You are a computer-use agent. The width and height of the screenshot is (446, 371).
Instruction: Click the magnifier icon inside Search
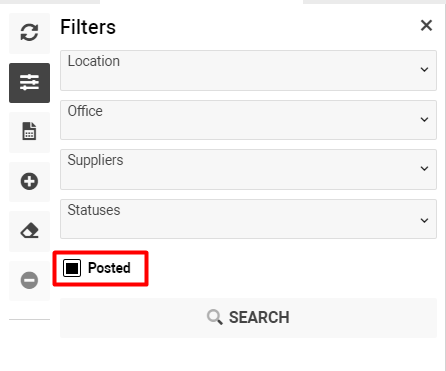214,317
